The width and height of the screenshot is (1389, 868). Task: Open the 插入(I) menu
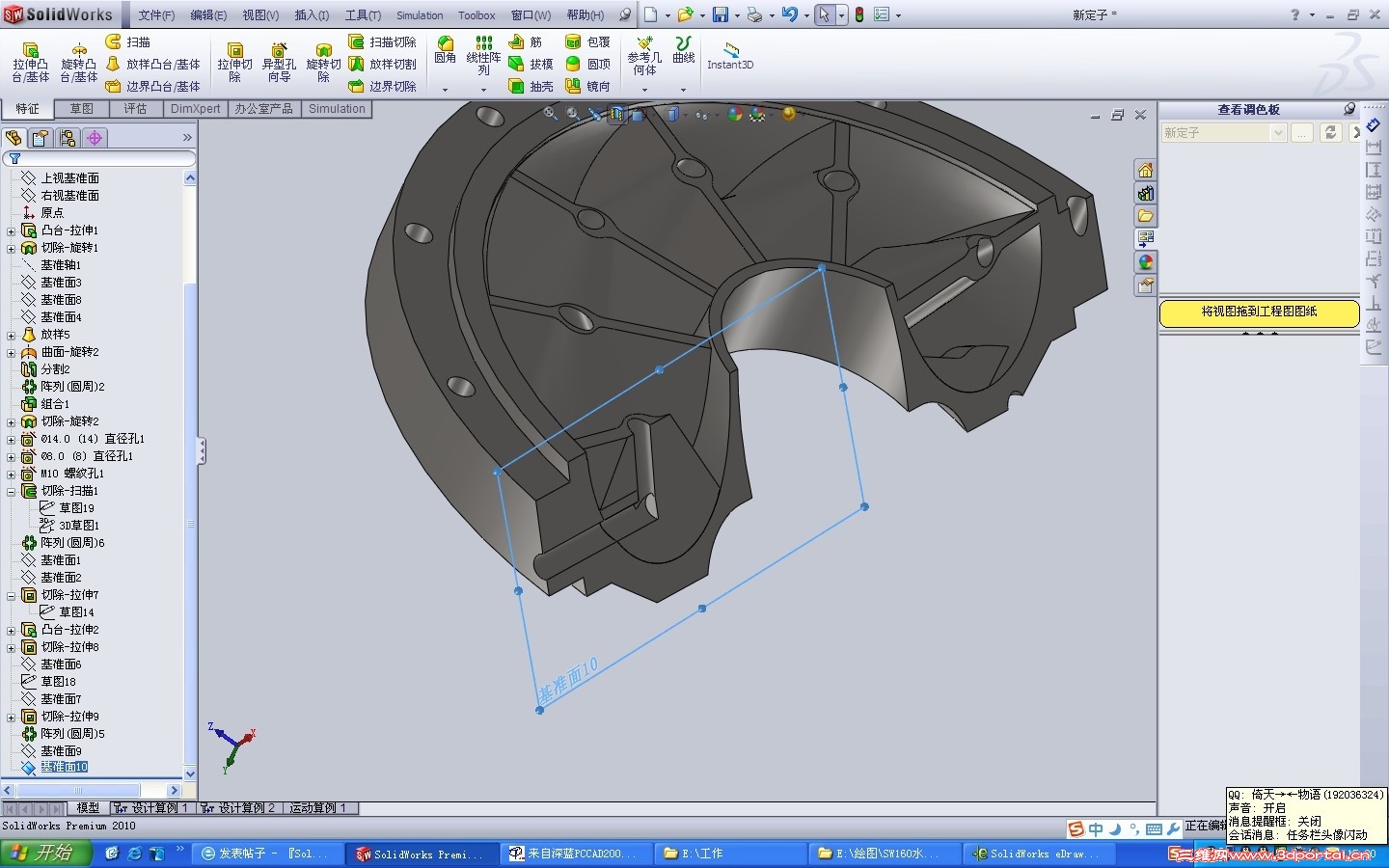[x=312, y=15]
